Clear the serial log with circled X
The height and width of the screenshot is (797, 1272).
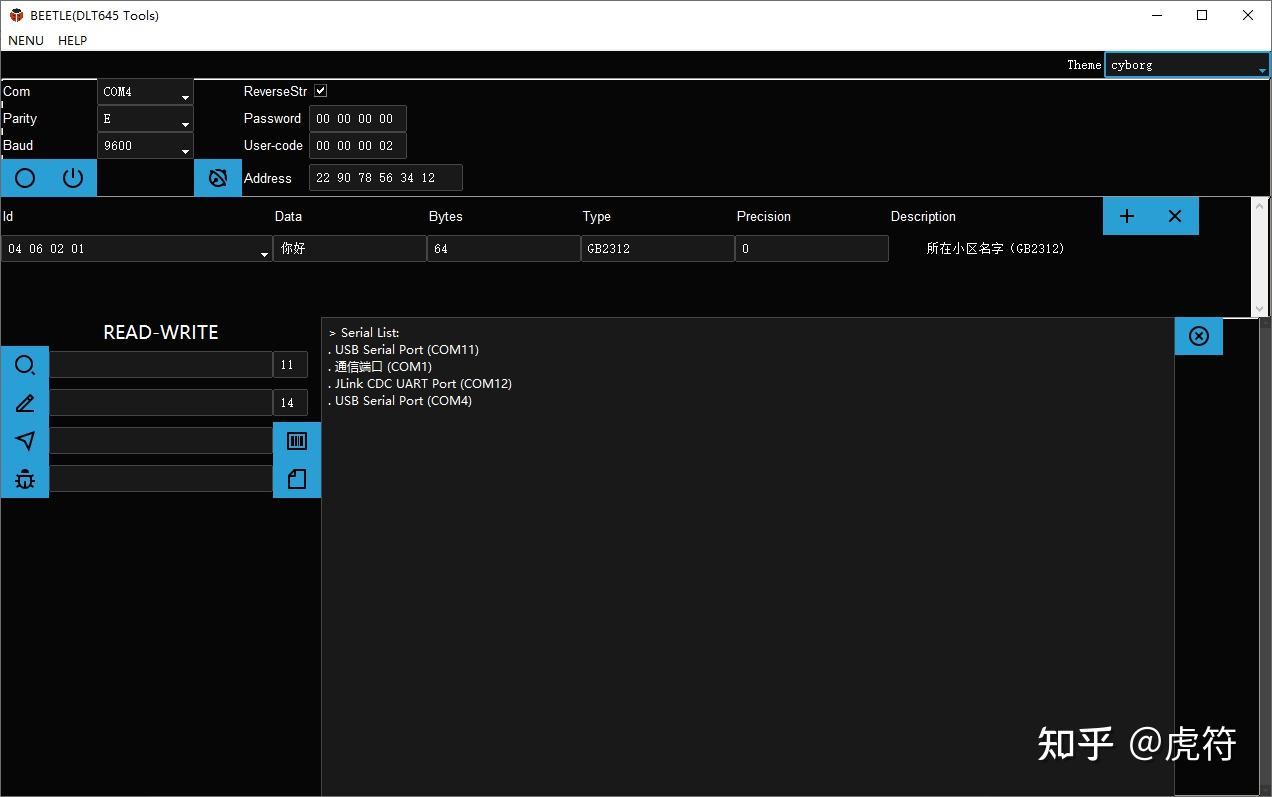coord(1199,336)
